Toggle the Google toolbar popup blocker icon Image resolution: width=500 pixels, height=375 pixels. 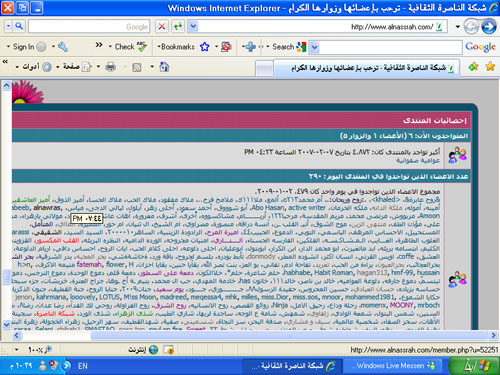[226, 47]
